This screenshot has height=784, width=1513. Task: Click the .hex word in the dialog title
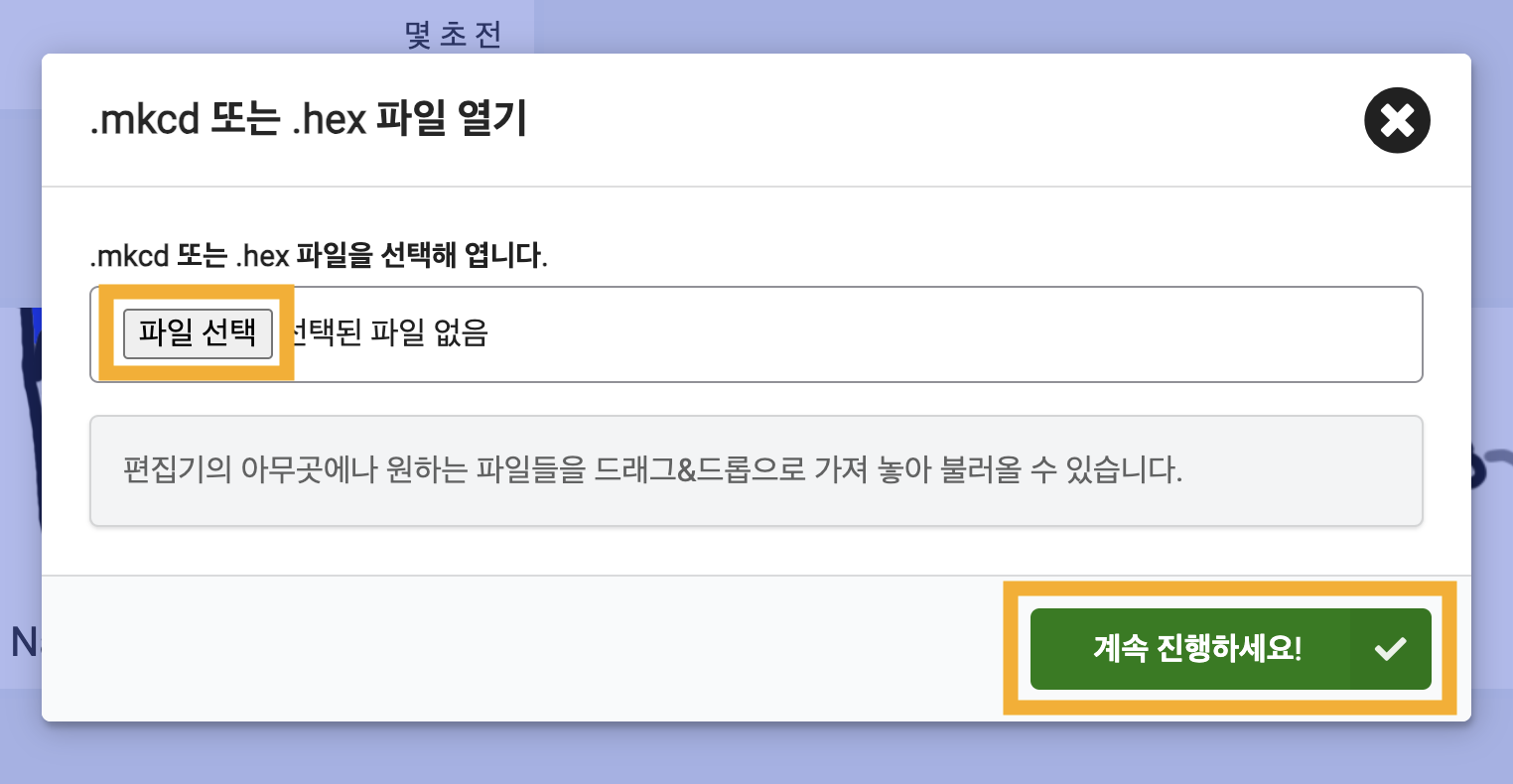[329, 121]
